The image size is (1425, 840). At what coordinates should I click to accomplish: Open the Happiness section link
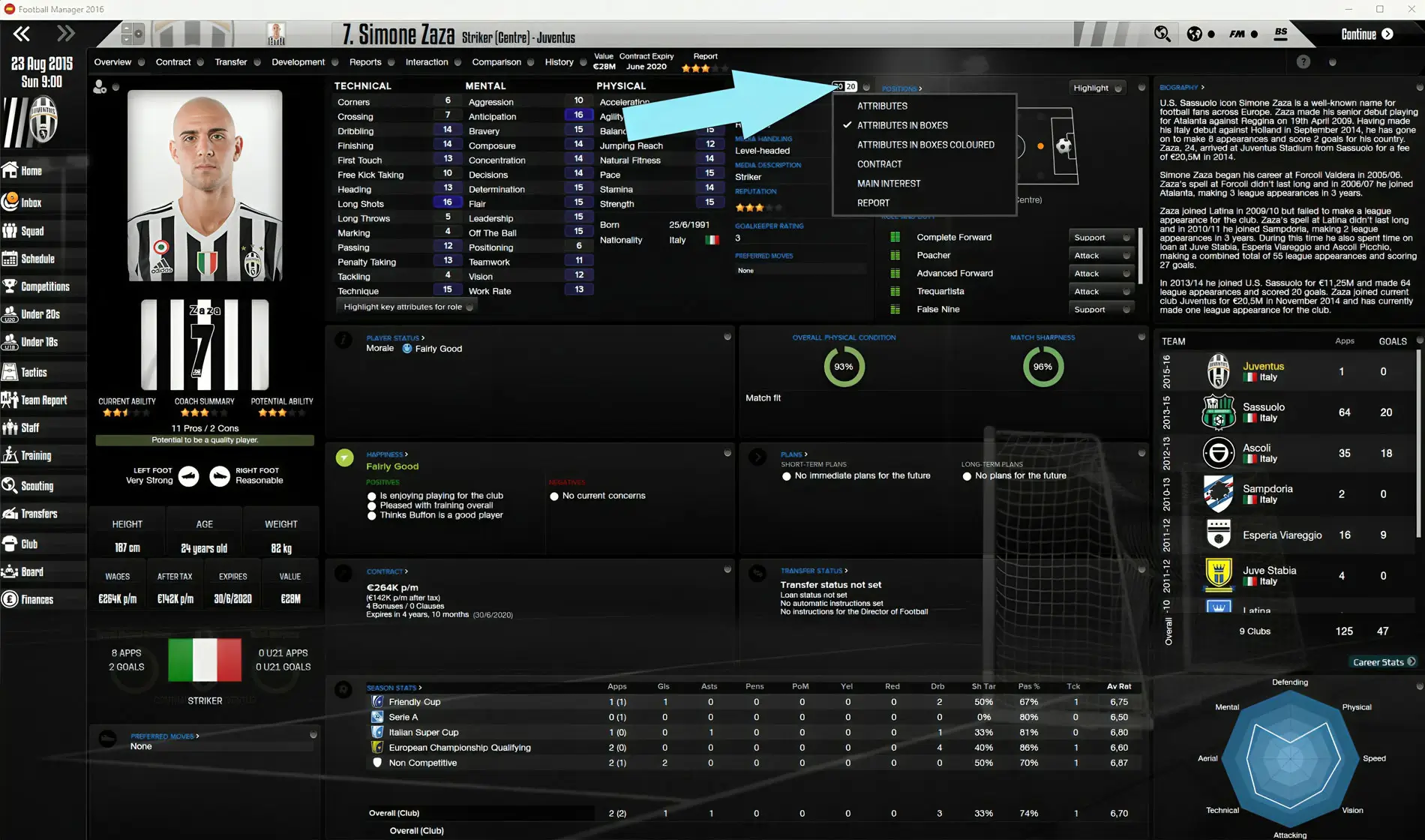point(387,454)
